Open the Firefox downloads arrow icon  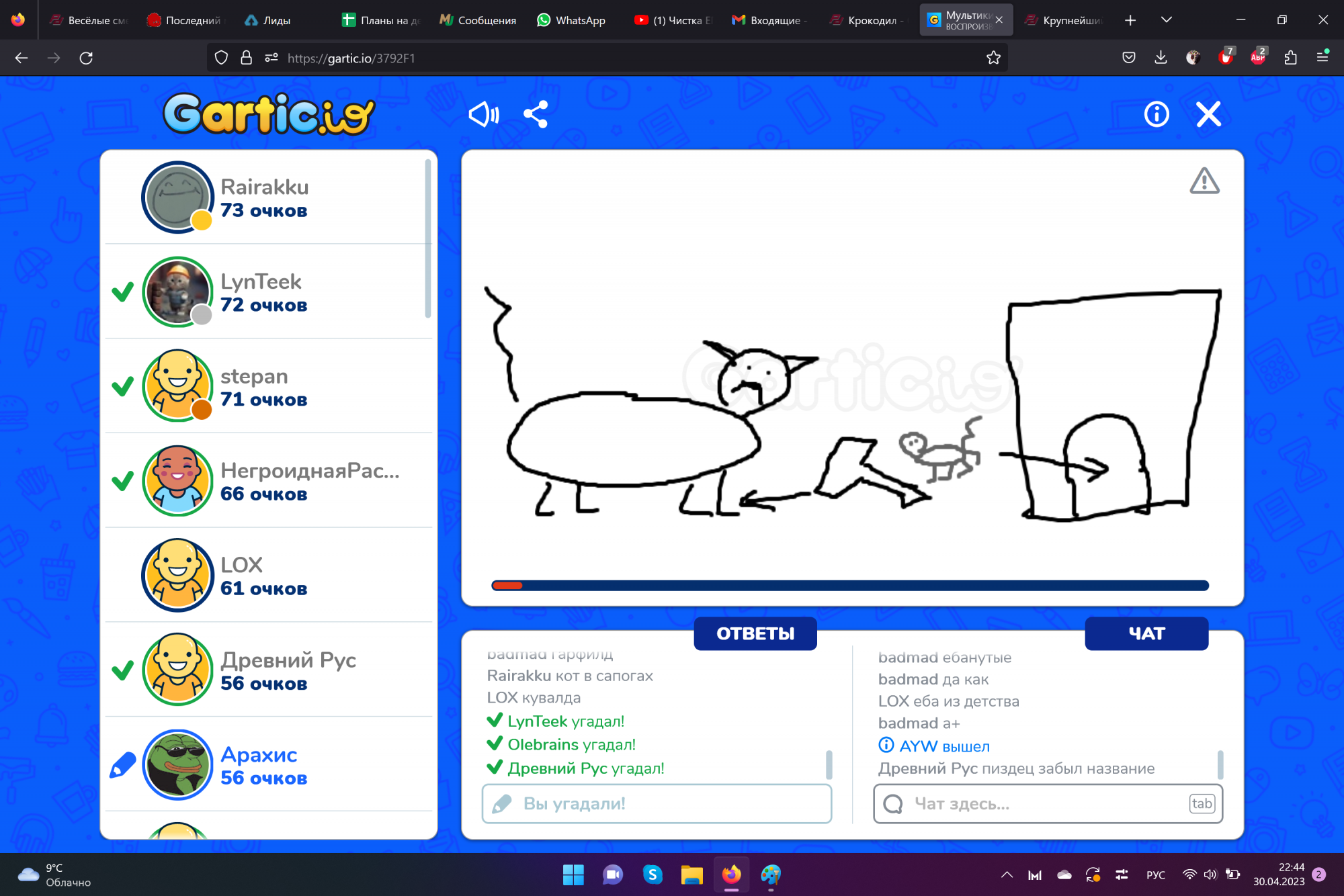1161,58
